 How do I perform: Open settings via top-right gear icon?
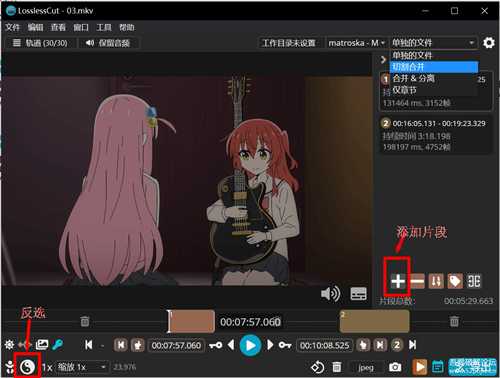(x=489, y=43)
